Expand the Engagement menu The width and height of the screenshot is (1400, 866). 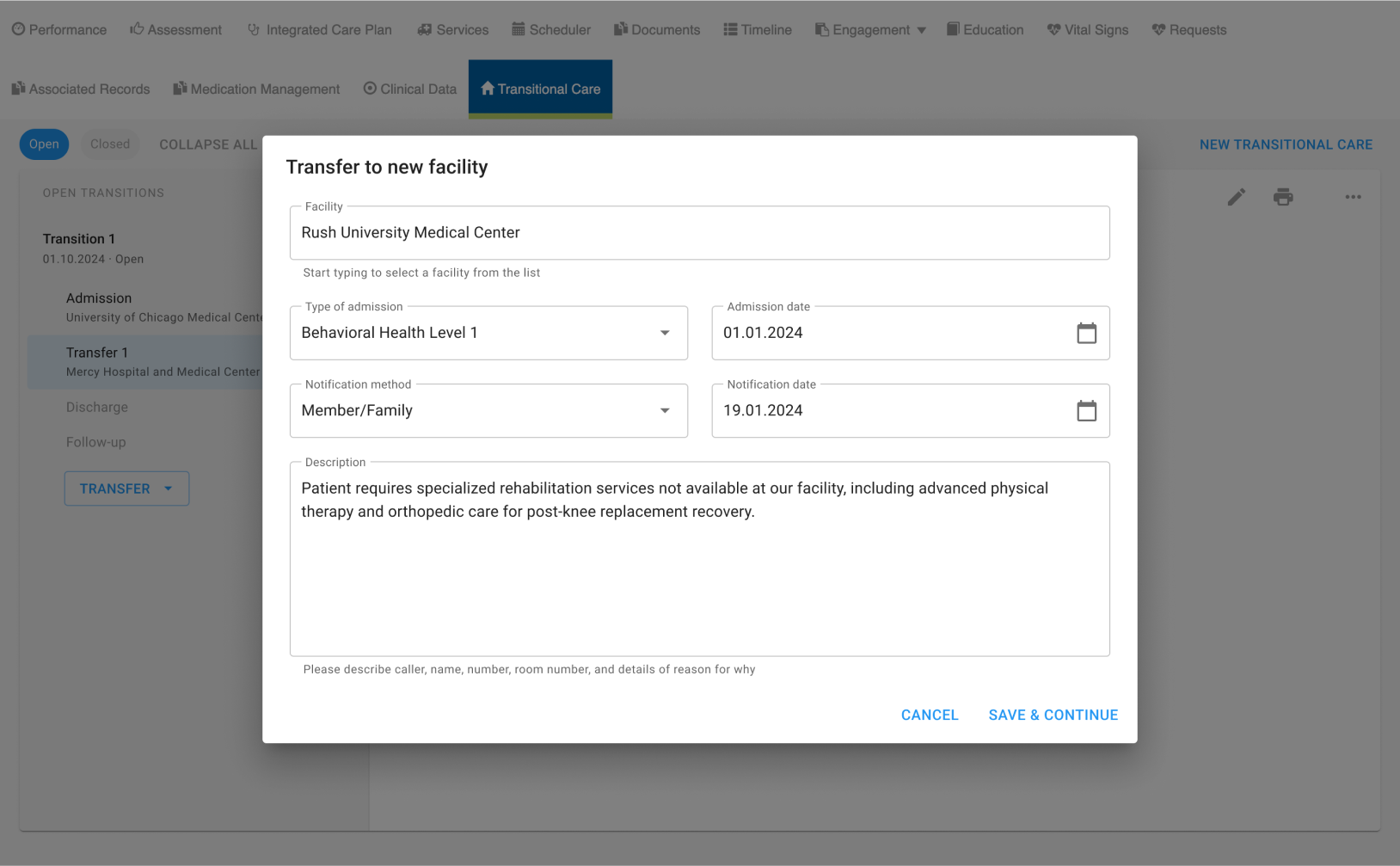coord(870,30)
